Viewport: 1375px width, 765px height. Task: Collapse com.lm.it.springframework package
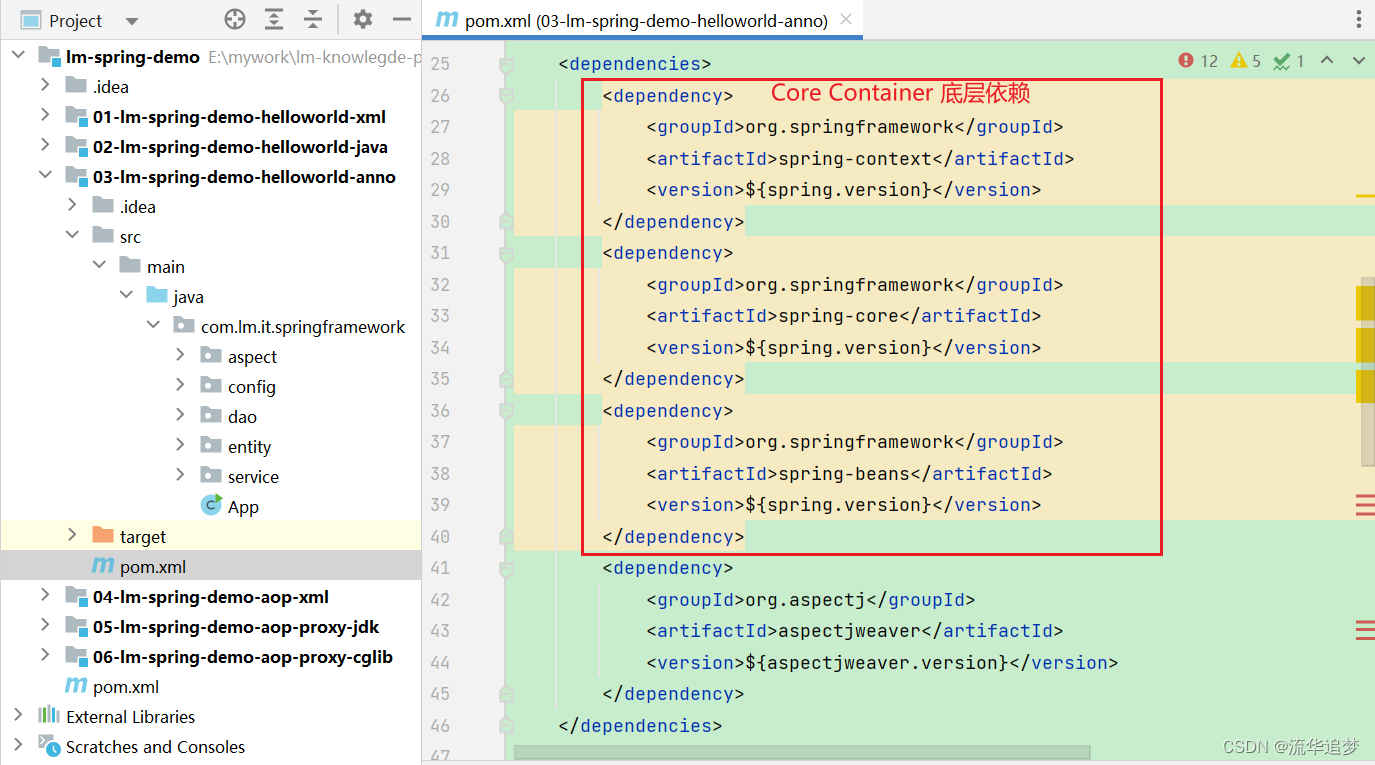[x=153, y=326]
